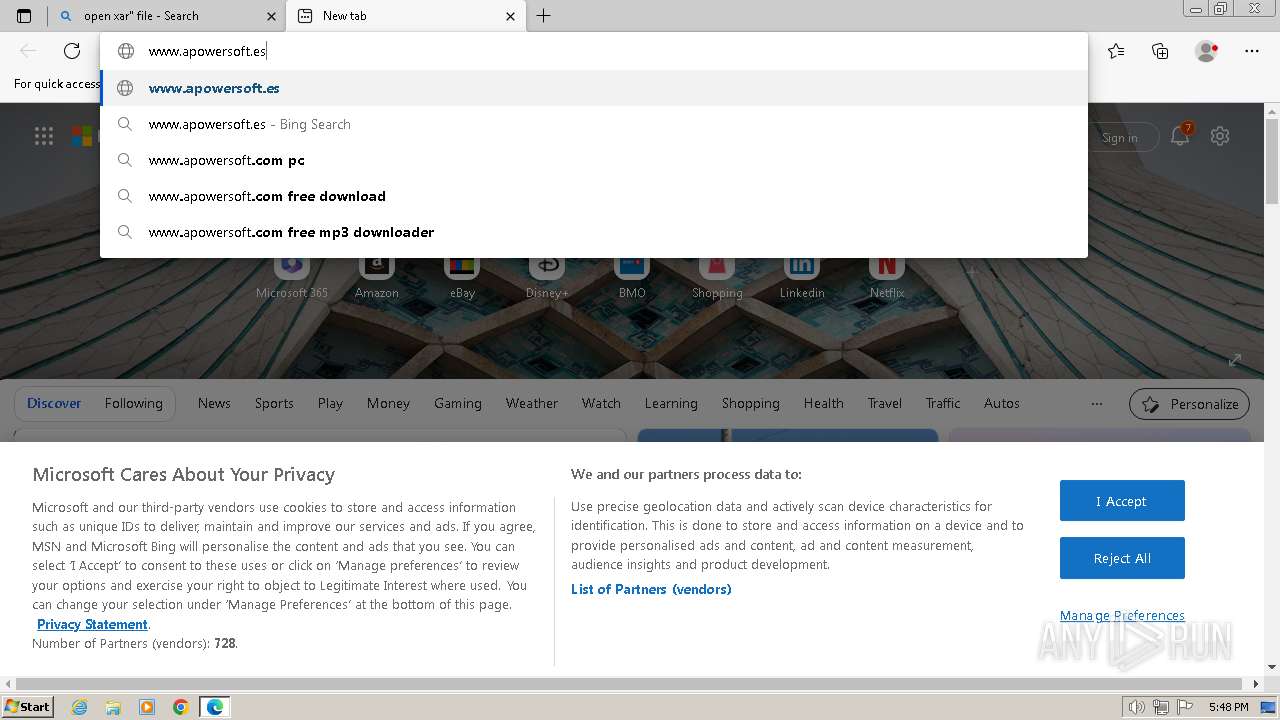Expand more feed categories ellipsis

(x=1097, y=404)
